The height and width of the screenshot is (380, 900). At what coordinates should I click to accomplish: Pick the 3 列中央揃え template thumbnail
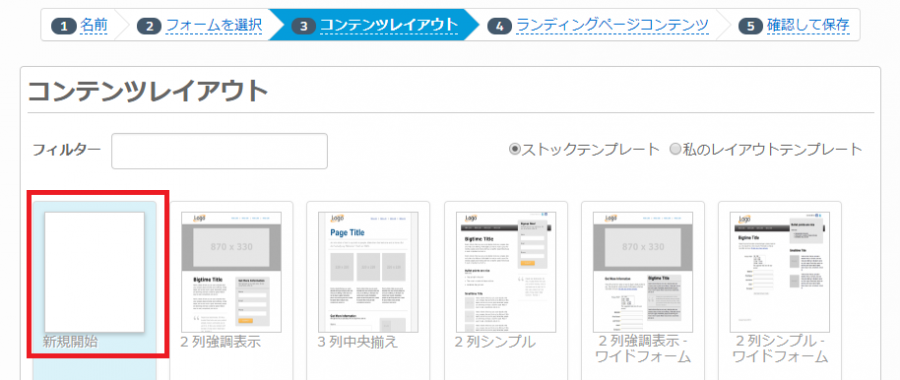click(368, 272)
